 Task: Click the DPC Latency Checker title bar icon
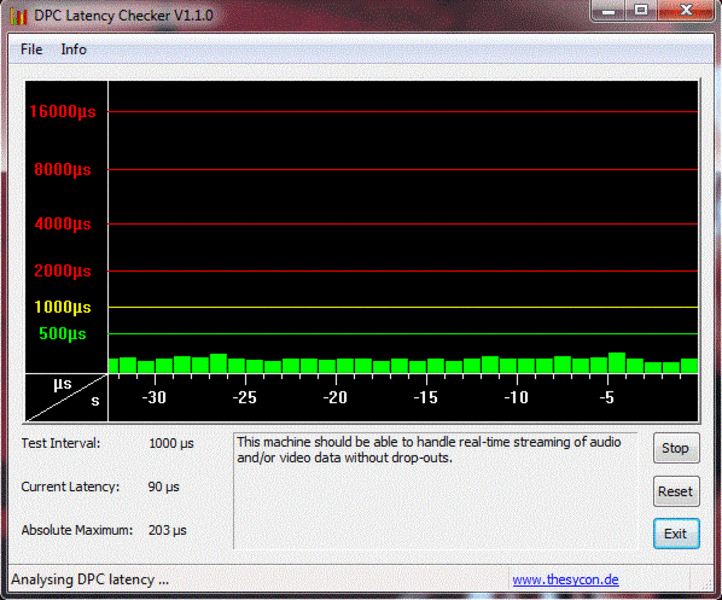point(18,16)
